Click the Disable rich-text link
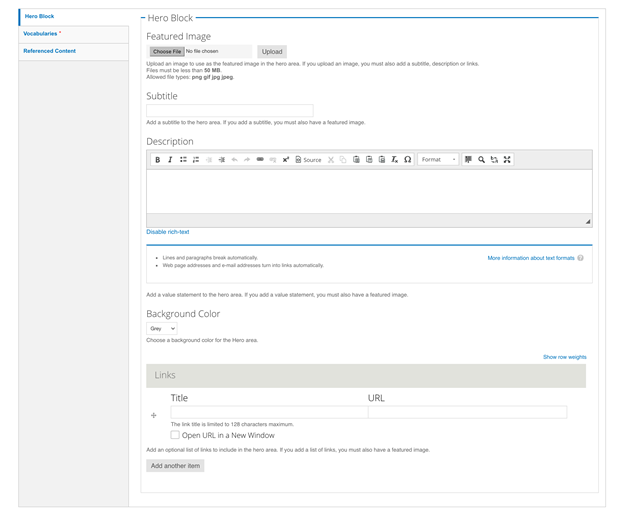 pyautogui.click(x=168, y=232)
